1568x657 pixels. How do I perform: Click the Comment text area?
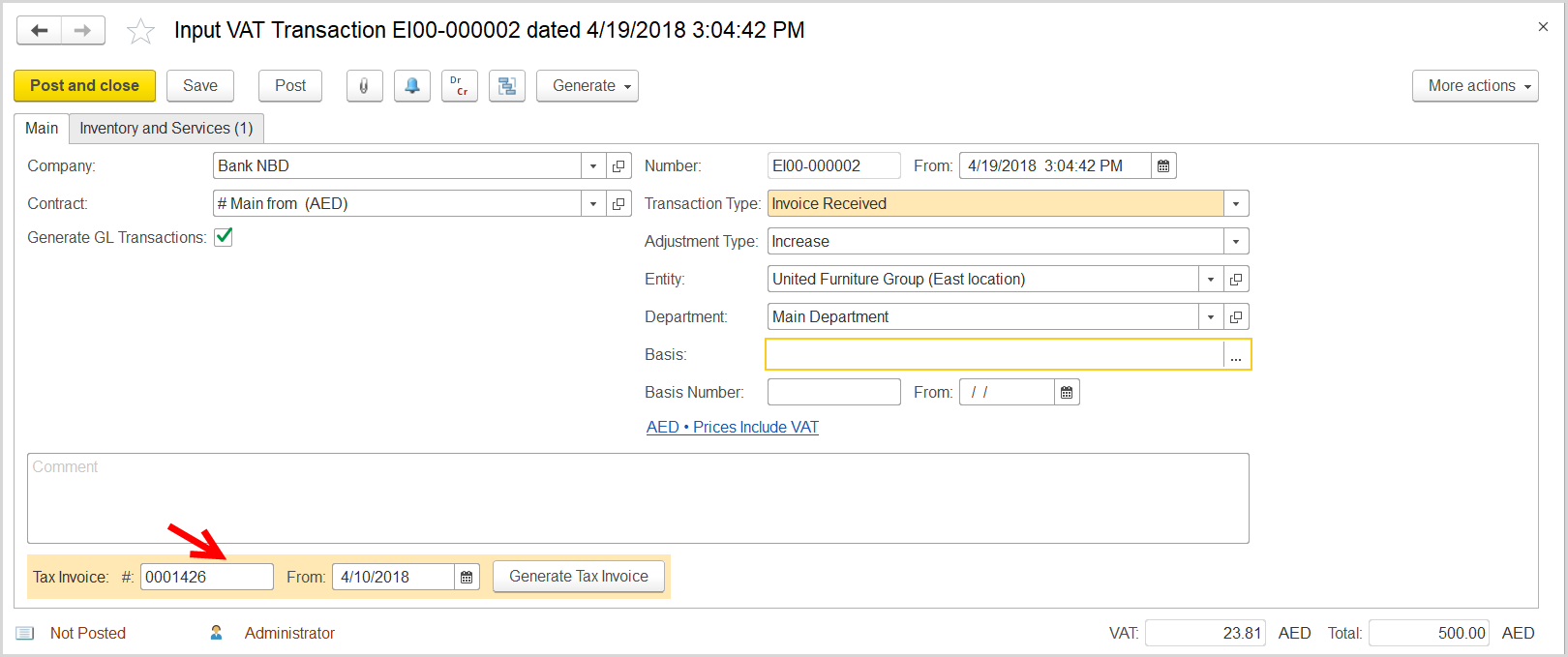click(x=638, y=498)
